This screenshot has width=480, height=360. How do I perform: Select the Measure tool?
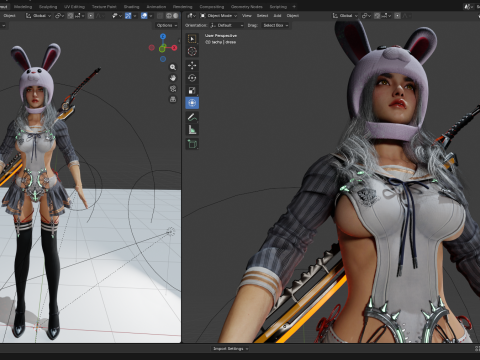[192, 130]
